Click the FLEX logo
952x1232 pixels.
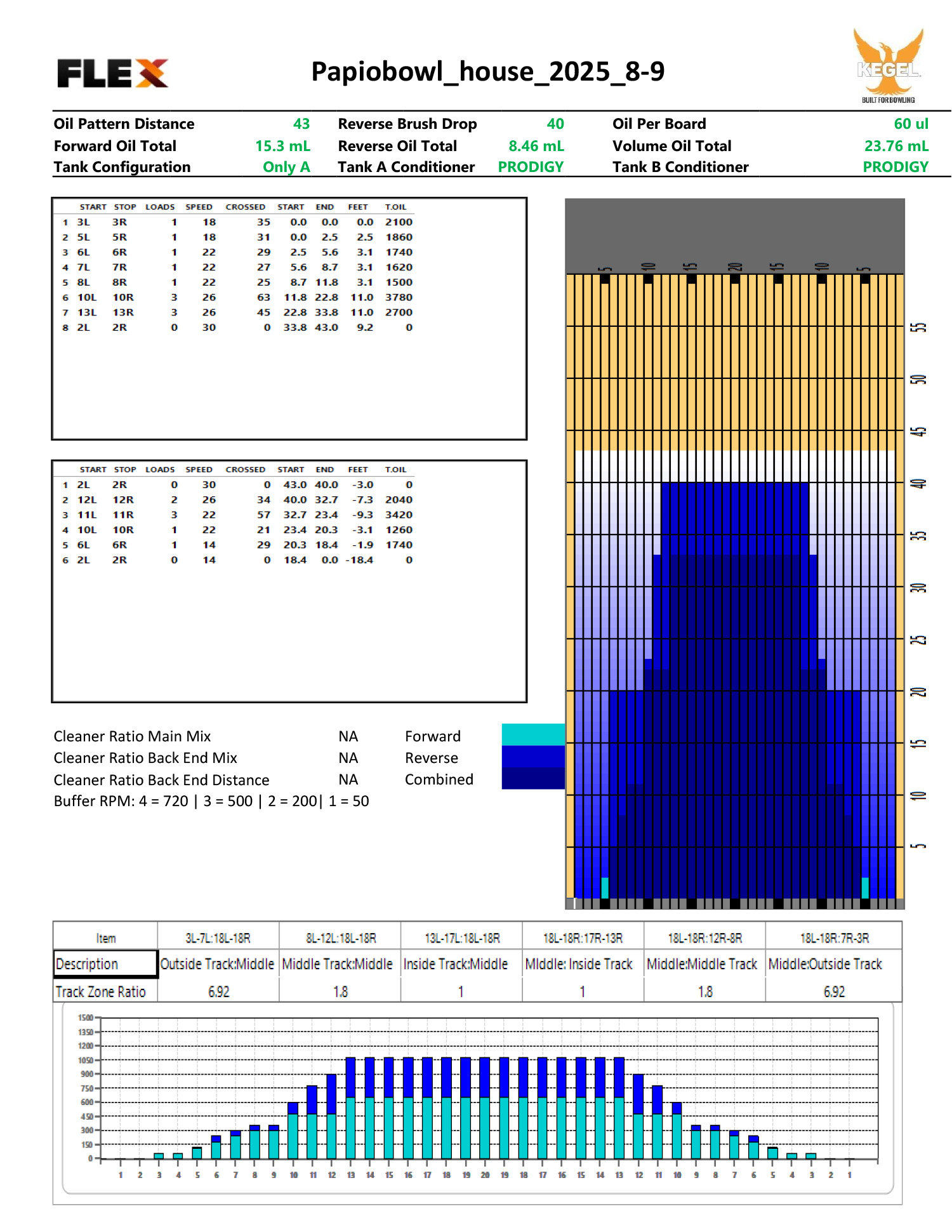click(112, 74)
